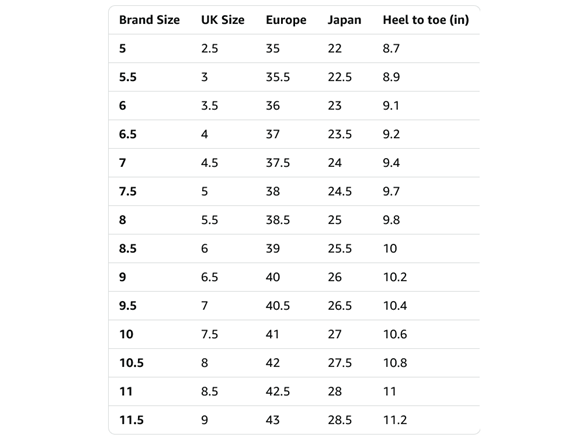Click the UK Size column header
Screen dimensions: 588x441
(222, 20)
